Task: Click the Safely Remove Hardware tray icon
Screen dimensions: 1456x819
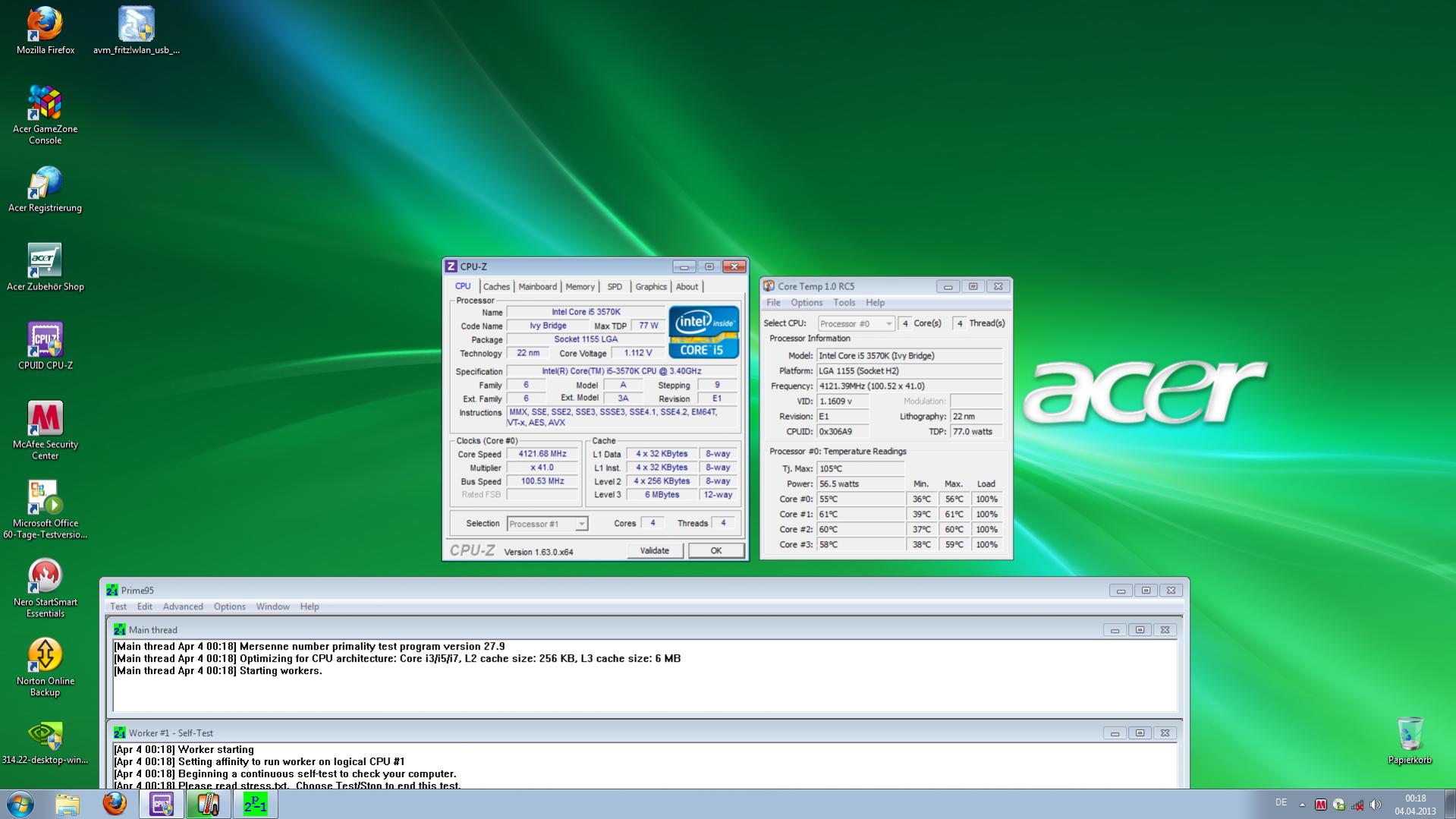Action: (1339, 805)
